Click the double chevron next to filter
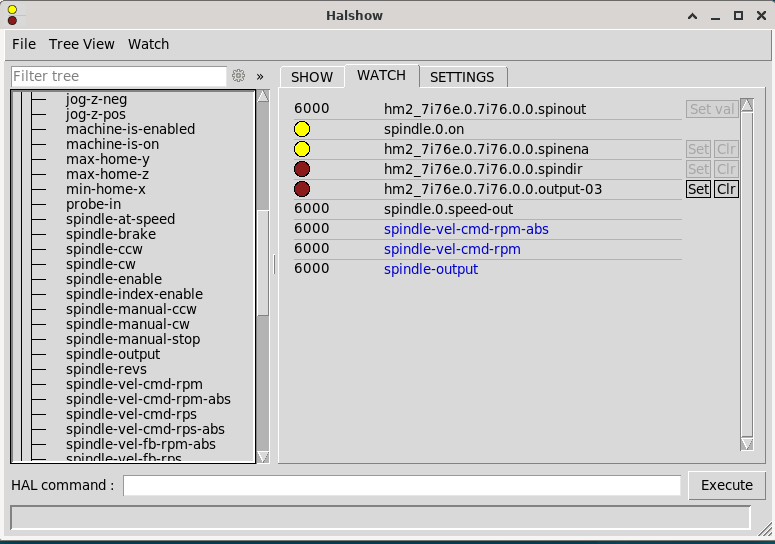 click(x=260, y=76)
